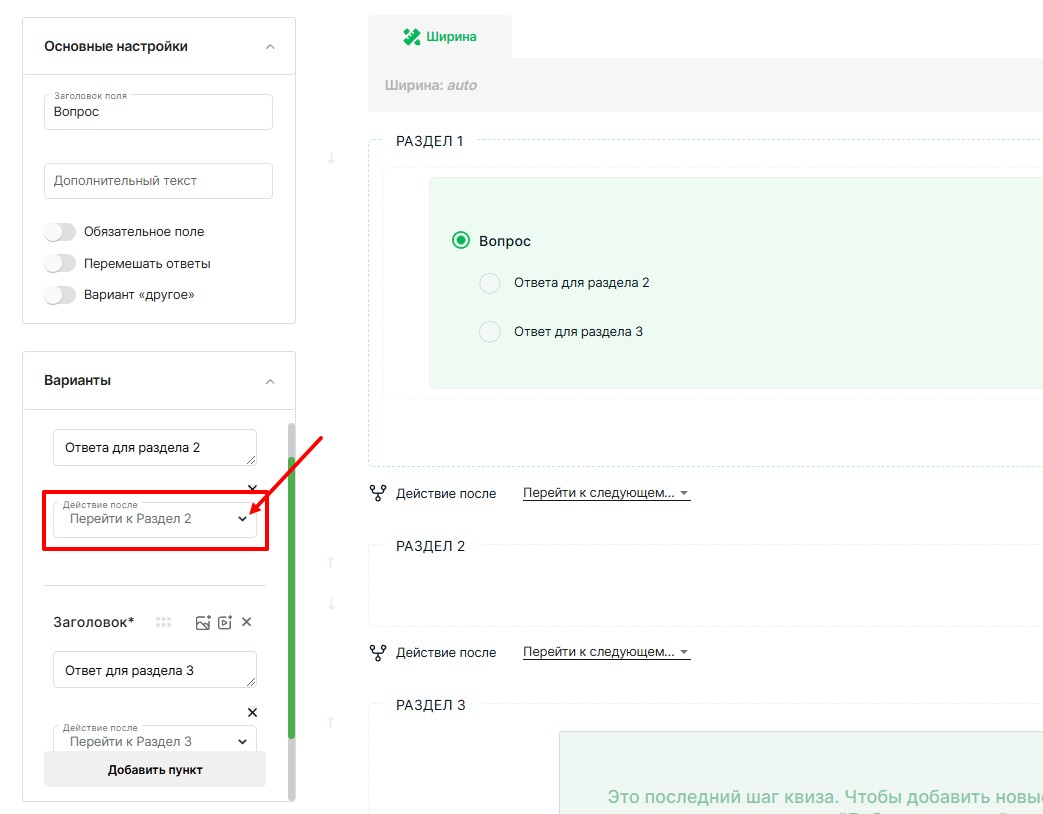Click branch icon below Раздел 1

(378, 493)
